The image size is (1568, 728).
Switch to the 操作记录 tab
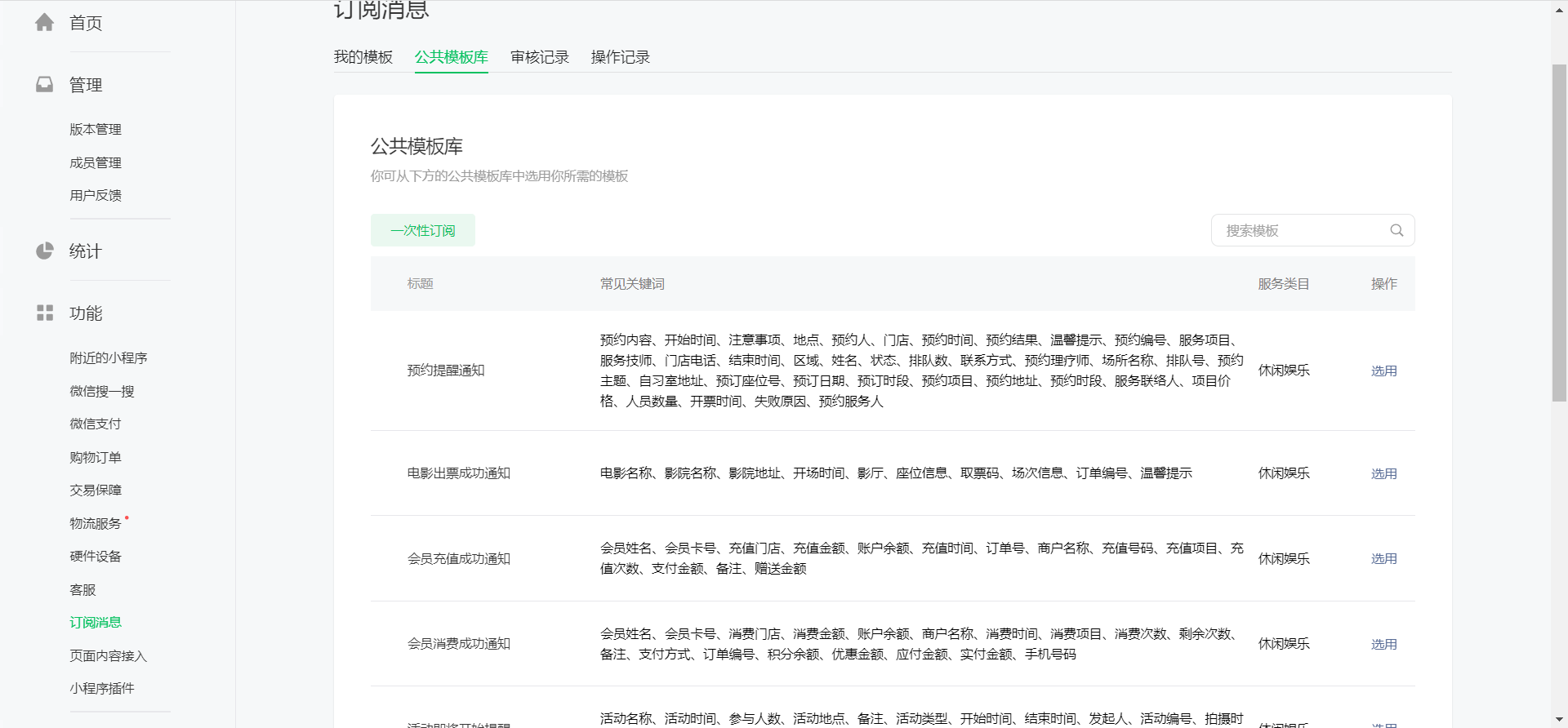click(x=621, y=57)
